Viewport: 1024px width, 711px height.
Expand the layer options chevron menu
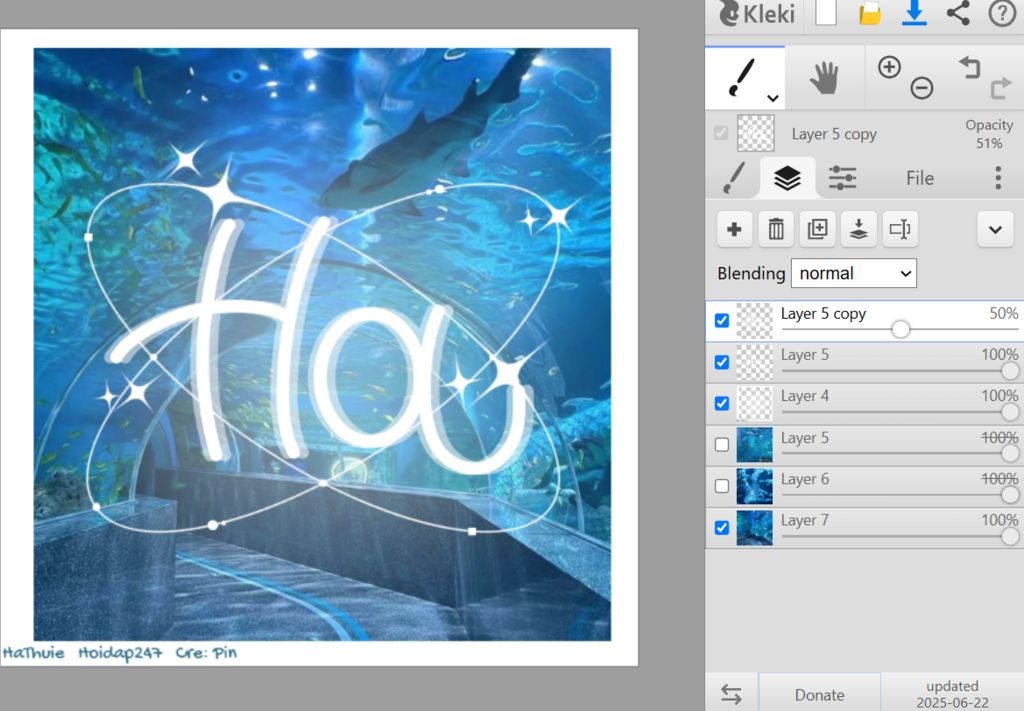coord(994,229)
